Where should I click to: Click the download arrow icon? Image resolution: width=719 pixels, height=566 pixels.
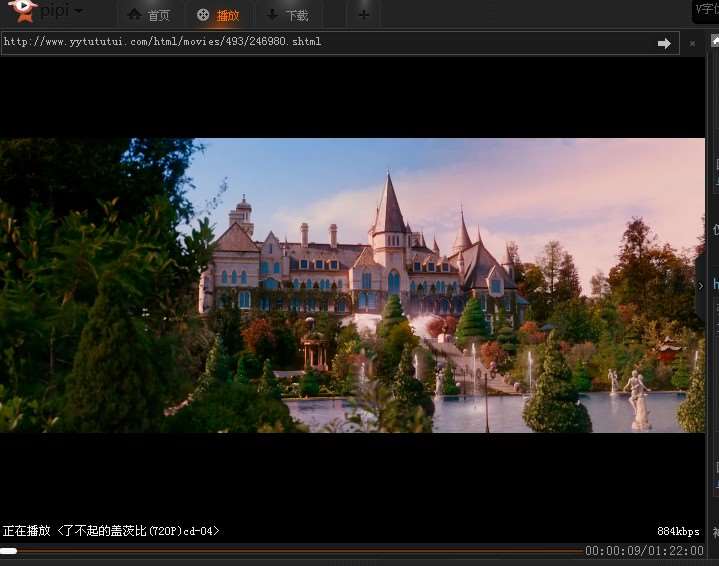click(272, 15)
